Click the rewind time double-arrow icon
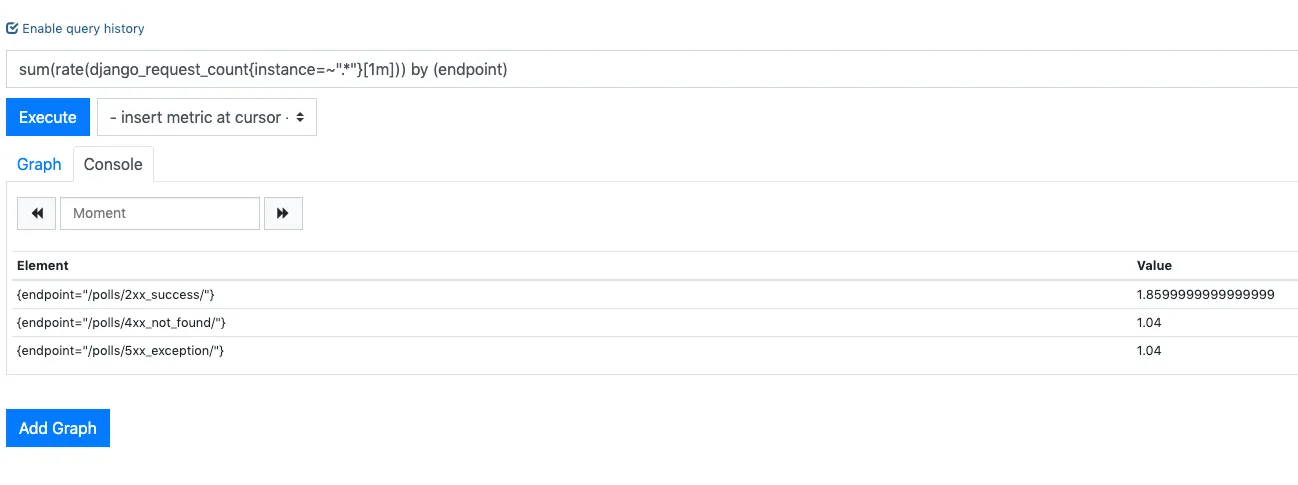The image size is (1298, 485). pos(37,213)
